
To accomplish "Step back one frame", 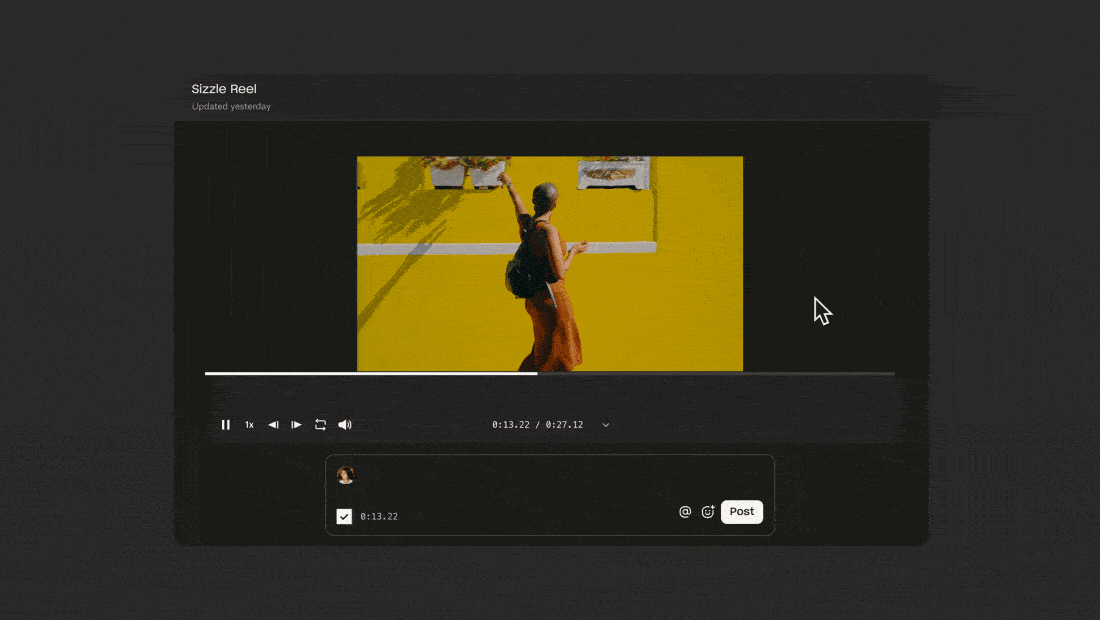I will [x=273, y=425].
